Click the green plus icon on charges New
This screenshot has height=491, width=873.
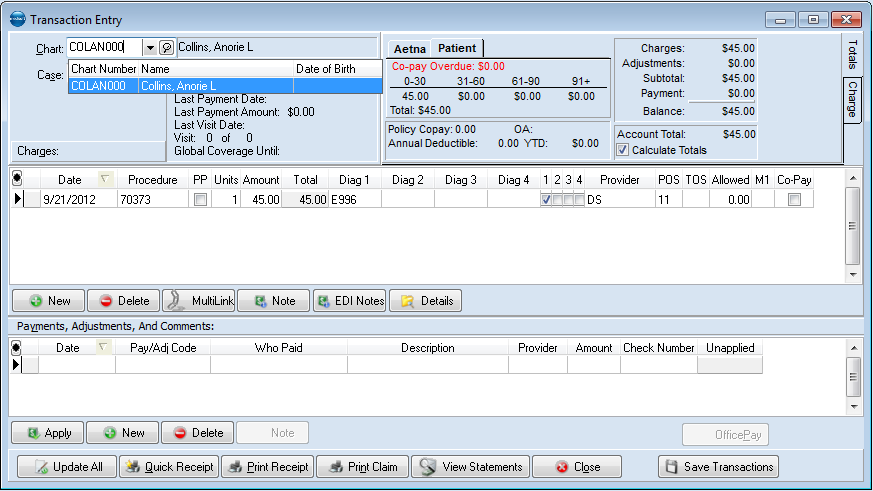36,301
